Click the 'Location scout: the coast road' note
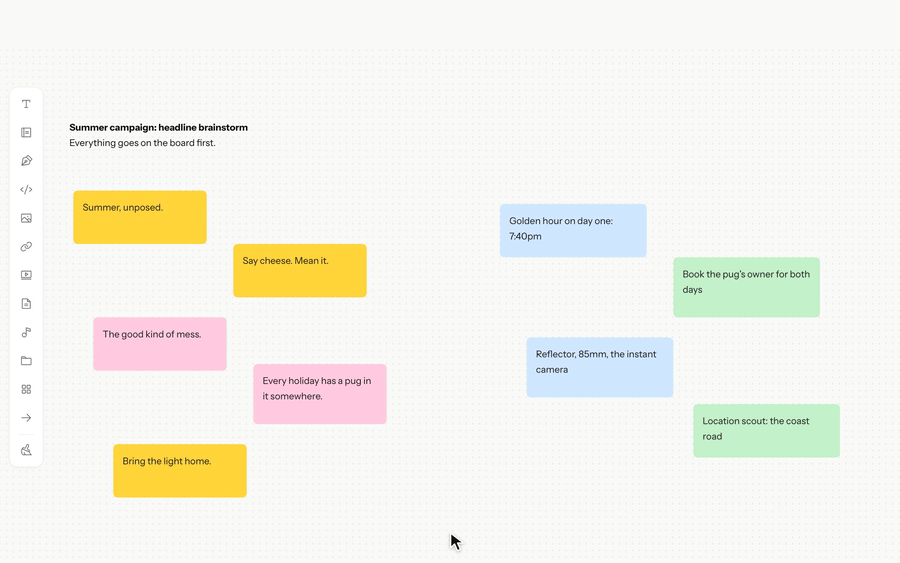This screenshot has width=900, height=563. click(x=766, y=430)
